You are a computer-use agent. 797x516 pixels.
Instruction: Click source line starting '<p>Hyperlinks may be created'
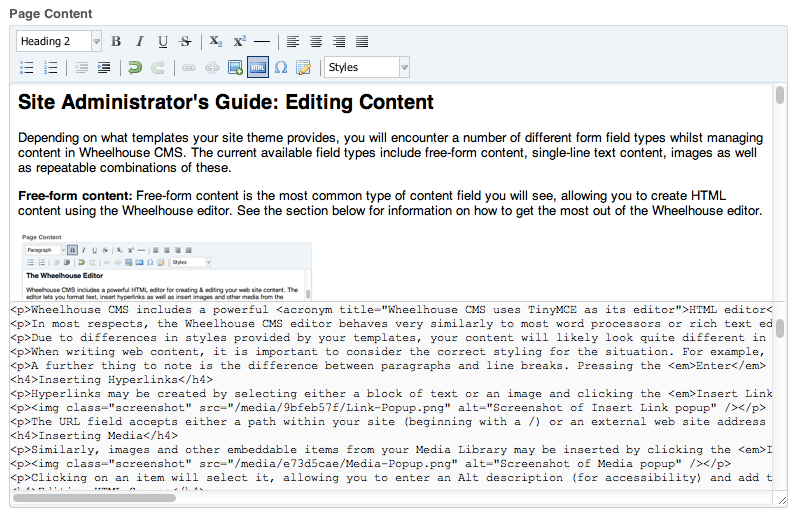tap(391, 393)
